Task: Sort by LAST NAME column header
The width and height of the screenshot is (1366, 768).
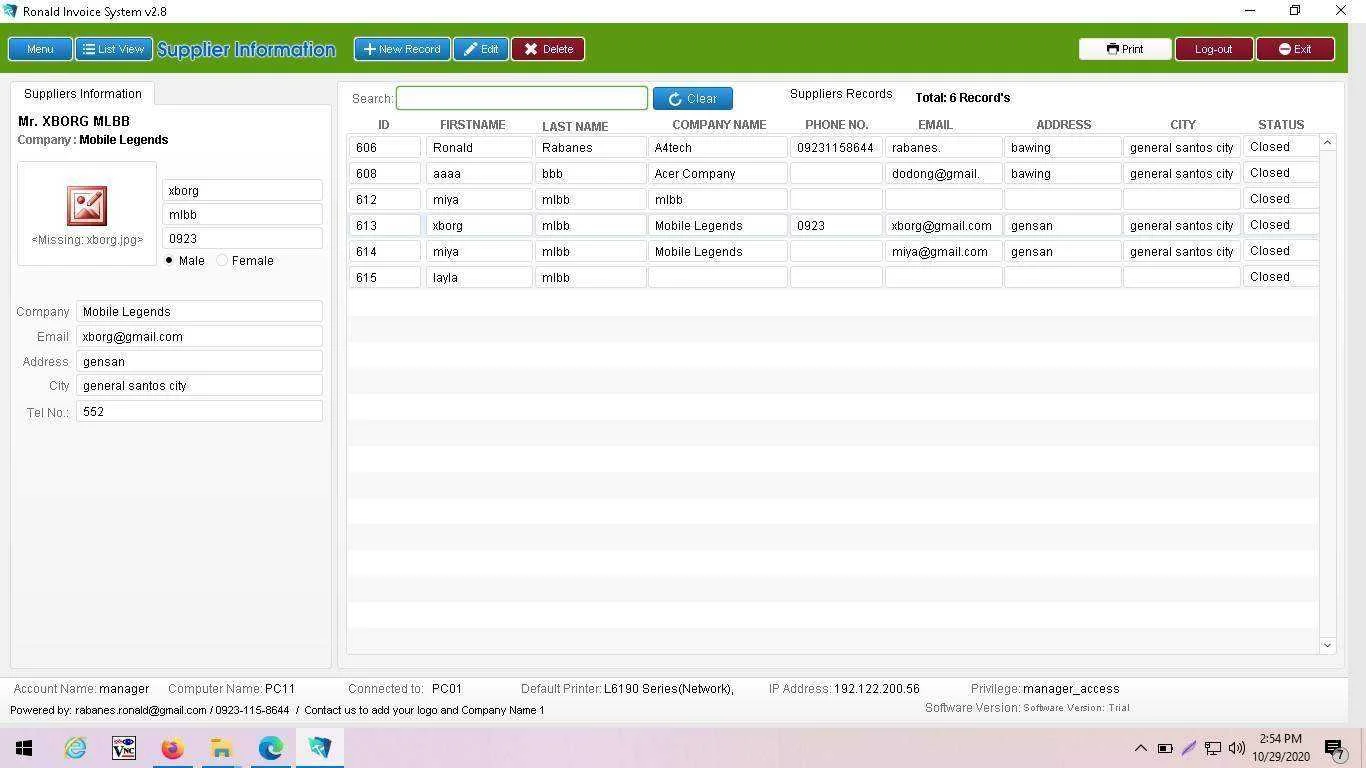Action: coord(575,126)
